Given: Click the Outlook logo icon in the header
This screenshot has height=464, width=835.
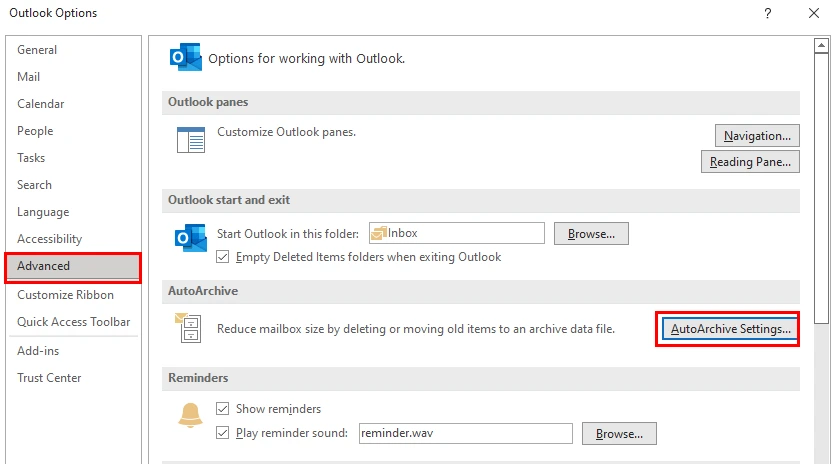Looking at the screenshot, I should 185,57.
